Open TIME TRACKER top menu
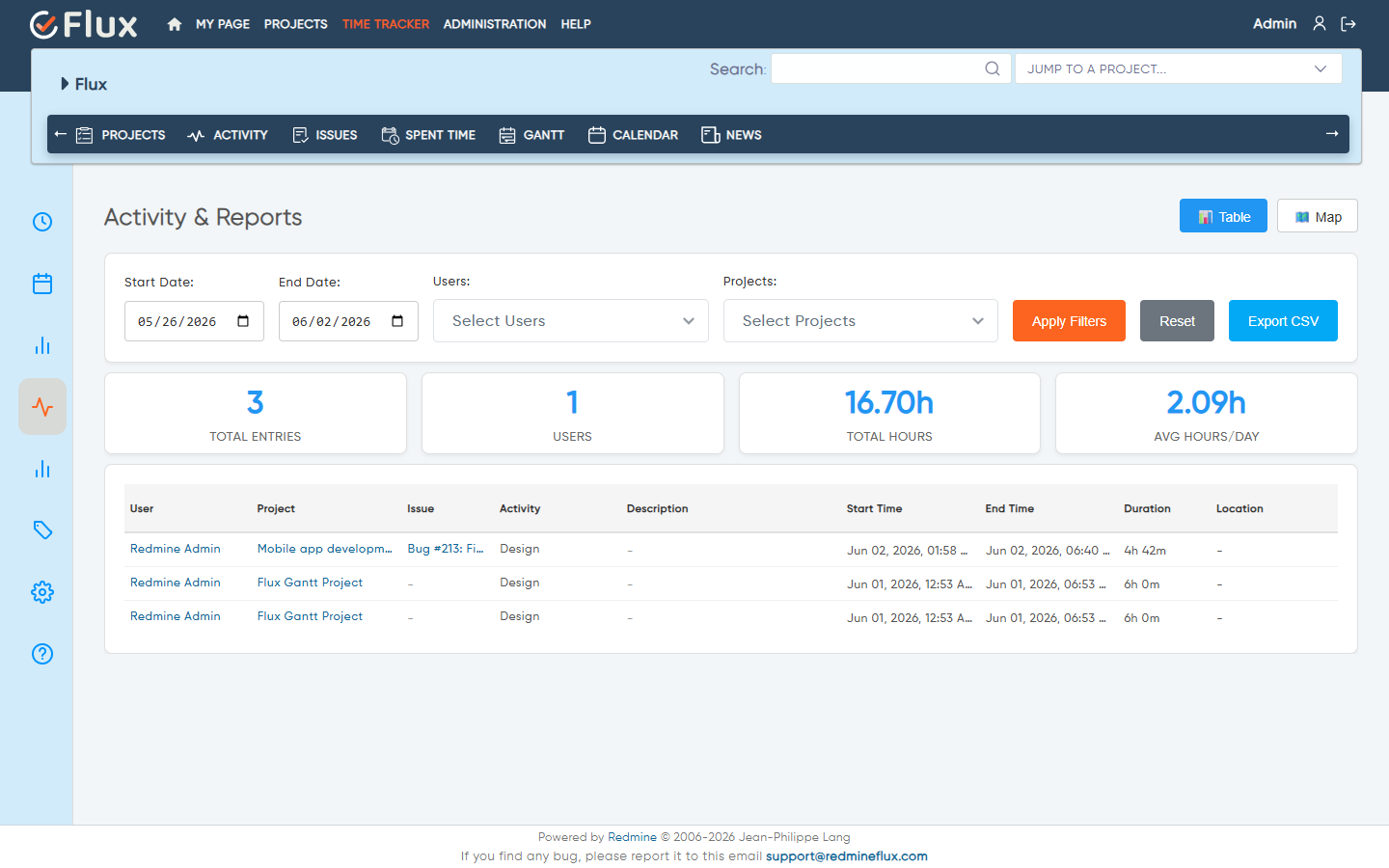Image resolution: width=1389 pixels, height=868 pixels. (x=386, y=24)
